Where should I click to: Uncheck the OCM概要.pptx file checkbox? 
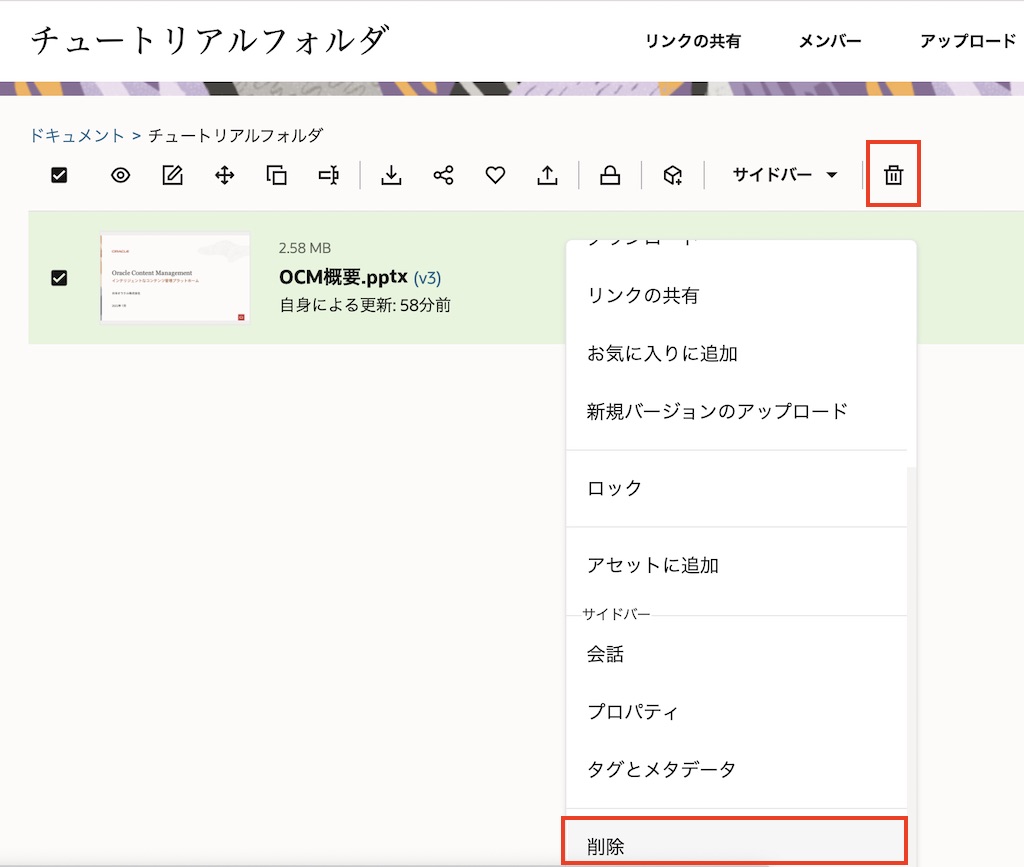click(59, 278)
